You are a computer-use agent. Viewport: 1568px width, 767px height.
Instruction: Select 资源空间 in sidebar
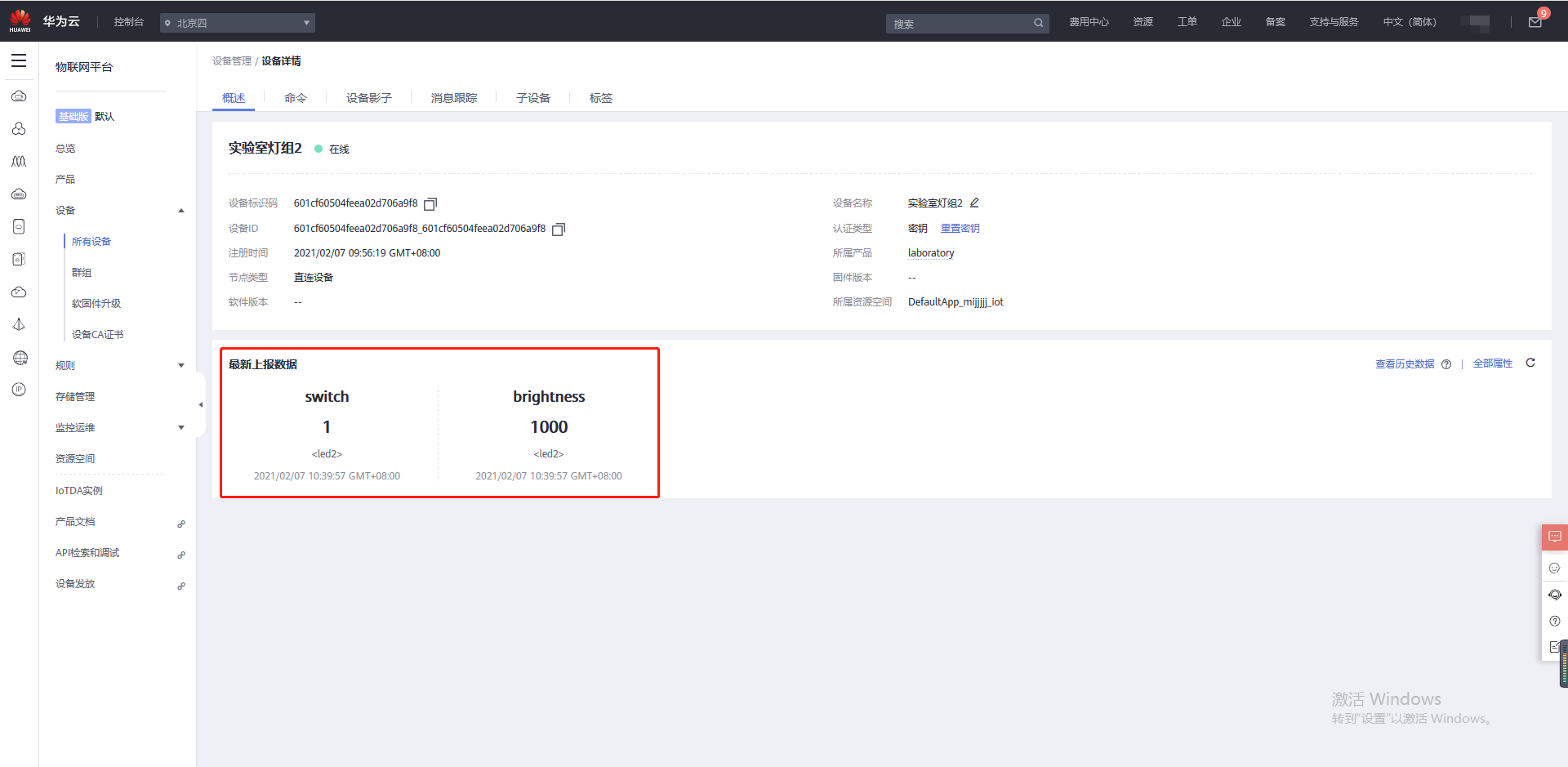click(x=75, y=459)
